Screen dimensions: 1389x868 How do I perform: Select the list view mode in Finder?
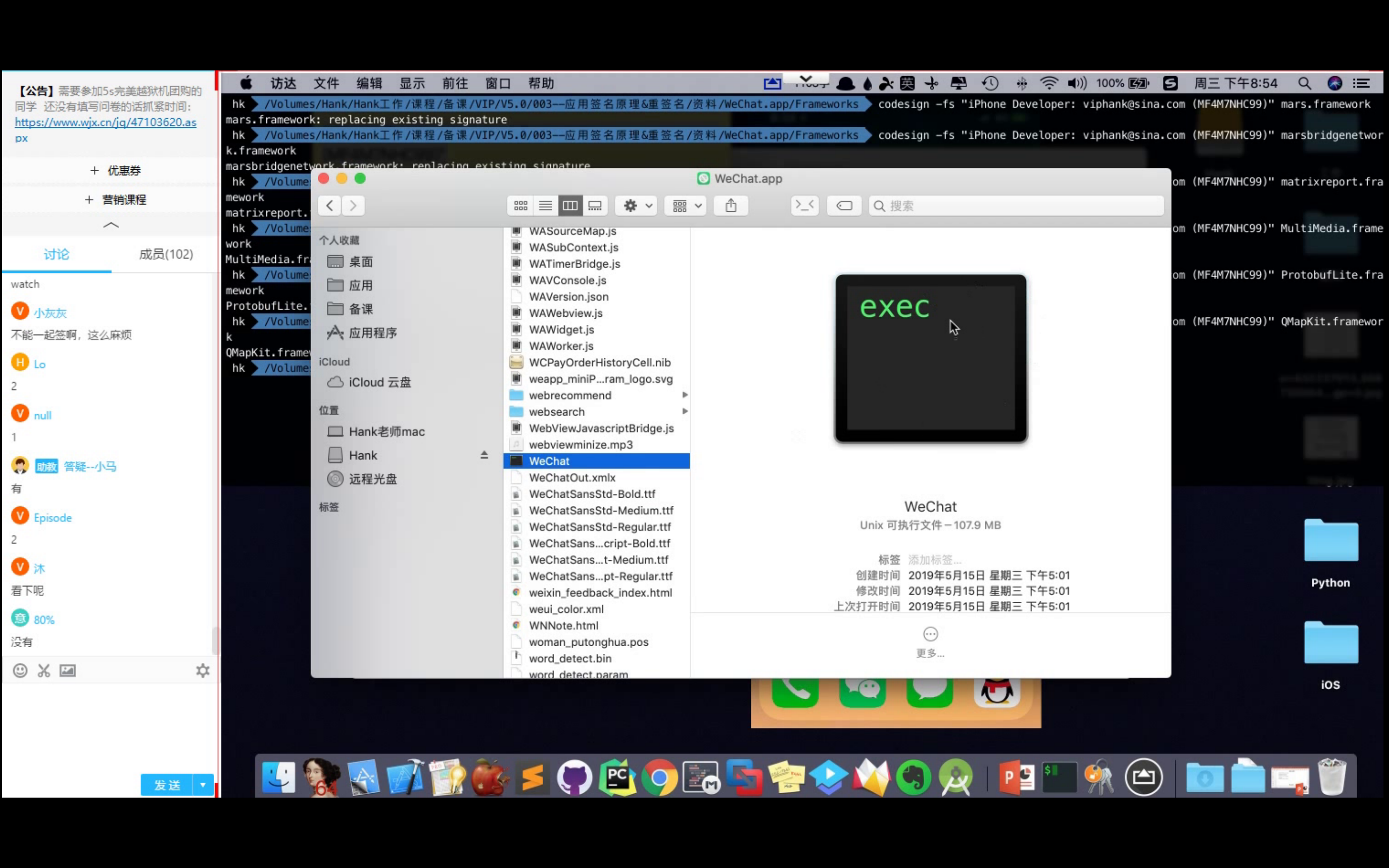click(x=545, y=205)
